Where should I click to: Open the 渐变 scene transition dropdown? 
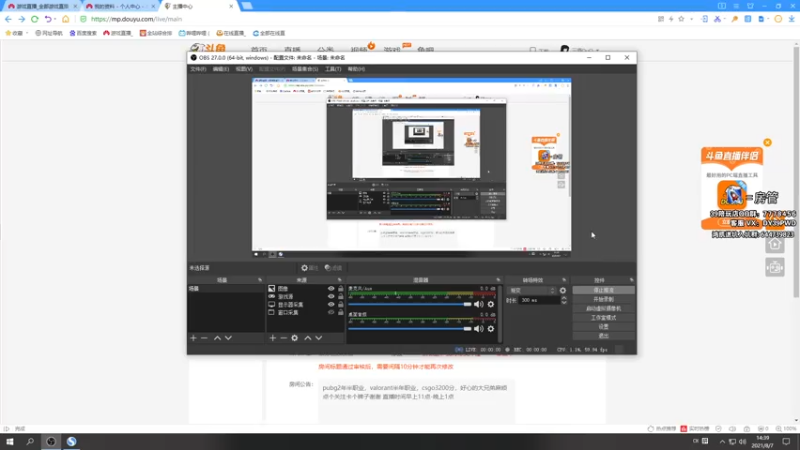tap(532, 290)
